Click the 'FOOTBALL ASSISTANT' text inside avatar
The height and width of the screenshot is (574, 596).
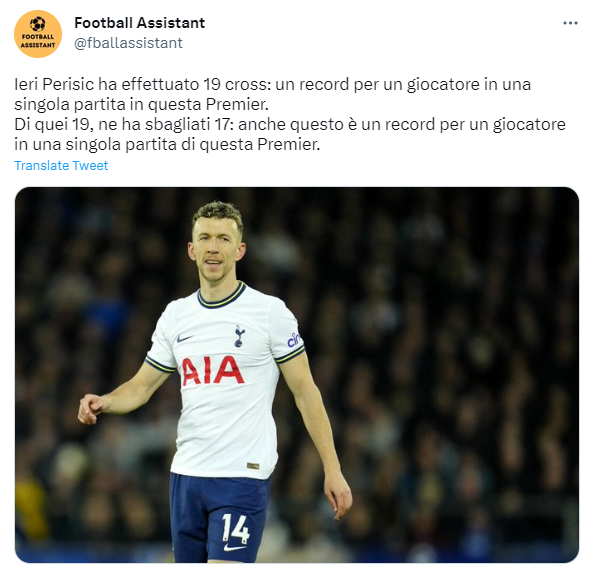38,41
